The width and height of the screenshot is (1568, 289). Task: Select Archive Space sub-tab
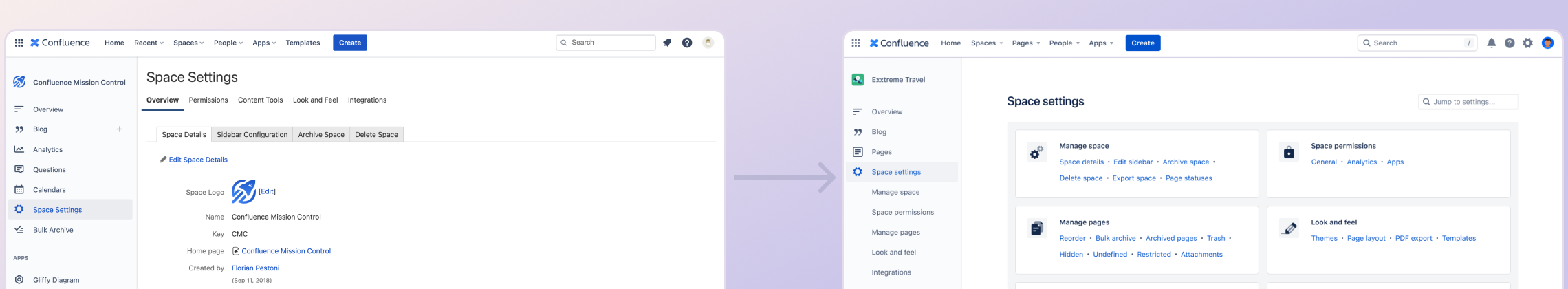321,134
